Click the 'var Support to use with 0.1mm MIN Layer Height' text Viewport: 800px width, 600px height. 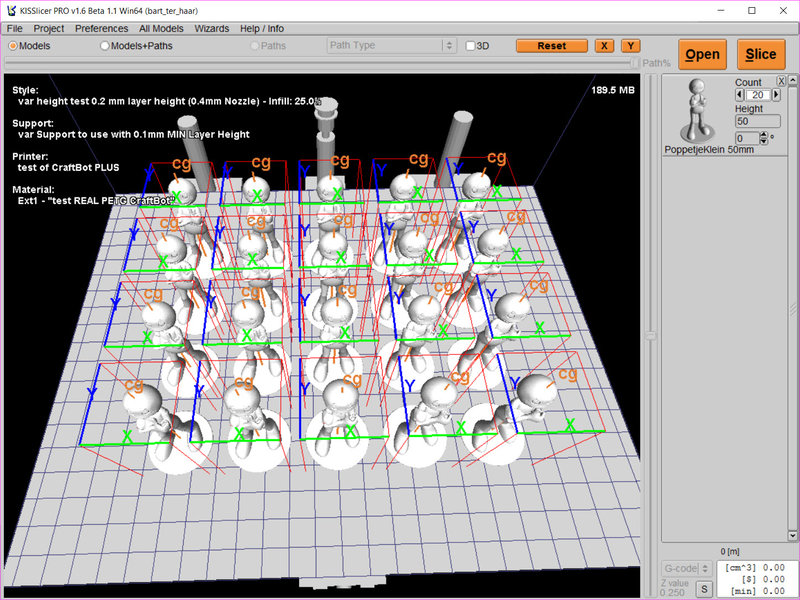tap(134, 134)
